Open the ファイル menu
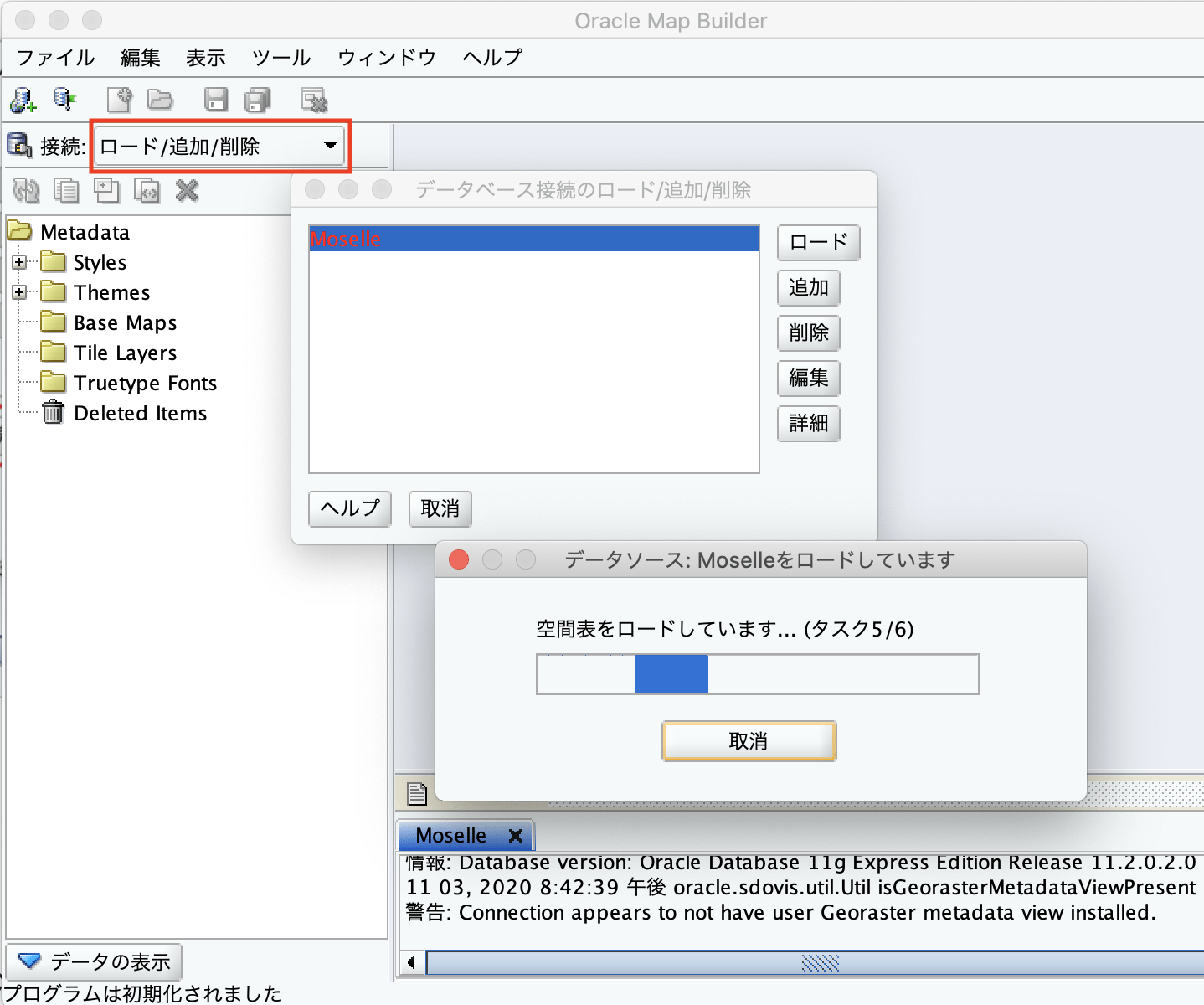 tap(55, 57)
